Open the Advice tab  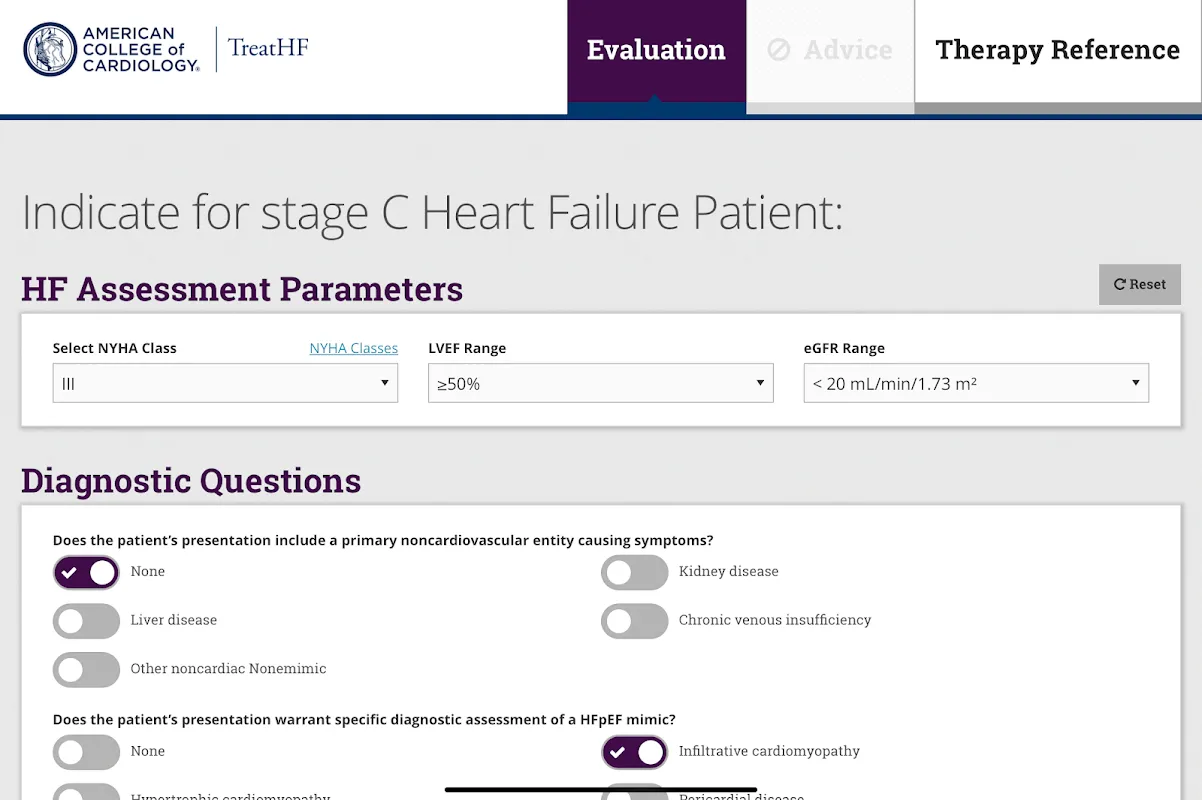[x=830, y=50]
